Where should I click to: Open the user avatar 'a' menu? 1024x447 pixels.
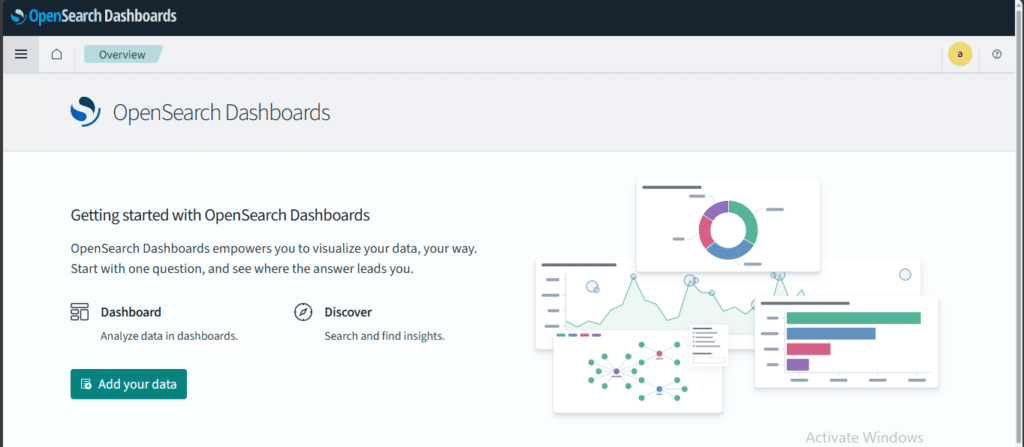coord(960,54)
